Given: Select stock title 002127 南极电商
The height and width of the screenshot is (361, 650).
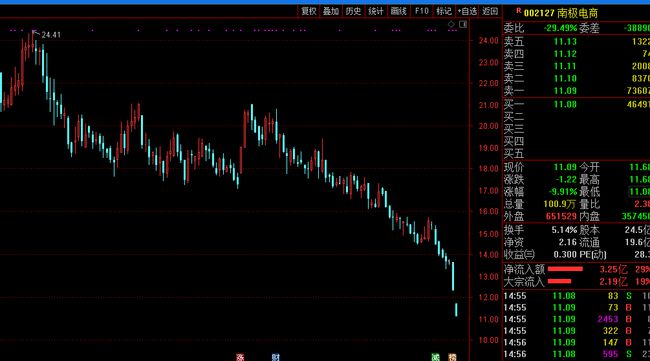Looking at the screenshot, I should pos(561,13).
